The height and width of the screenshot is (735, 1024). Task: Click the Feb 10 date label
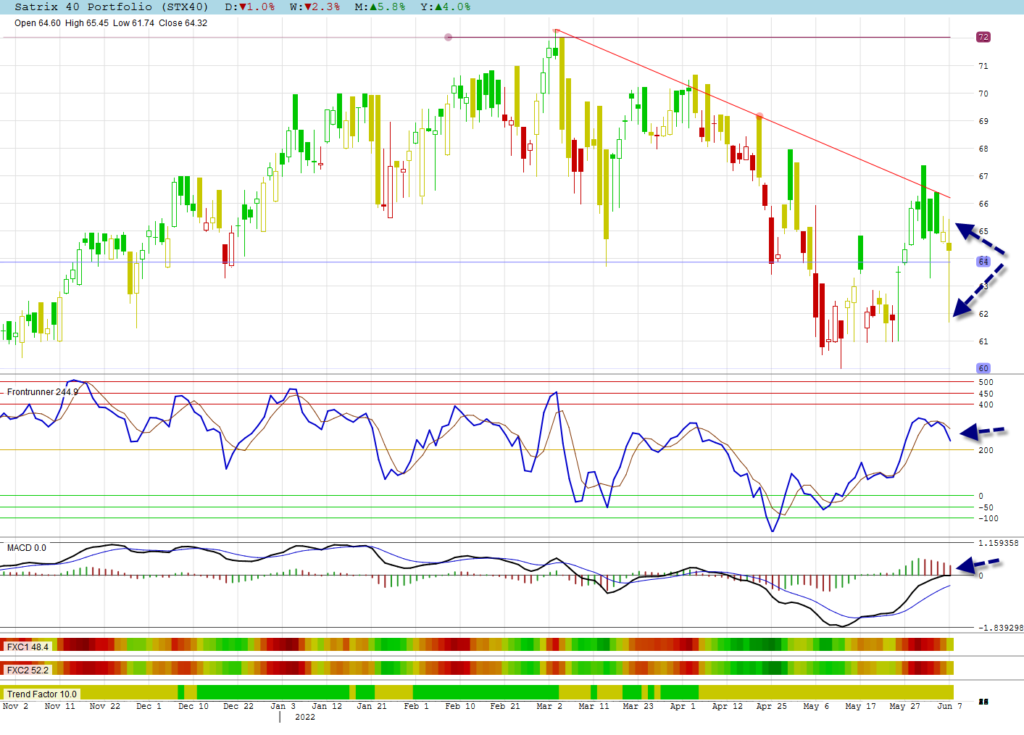click(x=460, y=706)
